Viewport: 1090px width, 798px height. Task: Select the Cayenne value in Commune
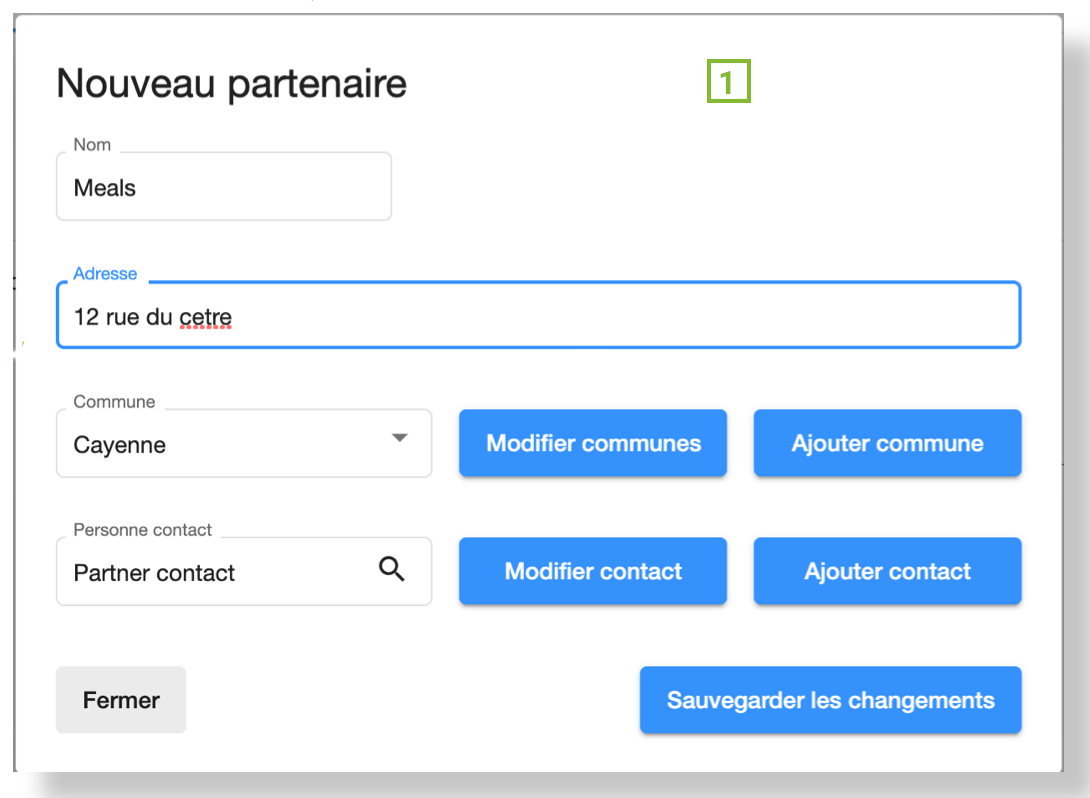(120, 445)
